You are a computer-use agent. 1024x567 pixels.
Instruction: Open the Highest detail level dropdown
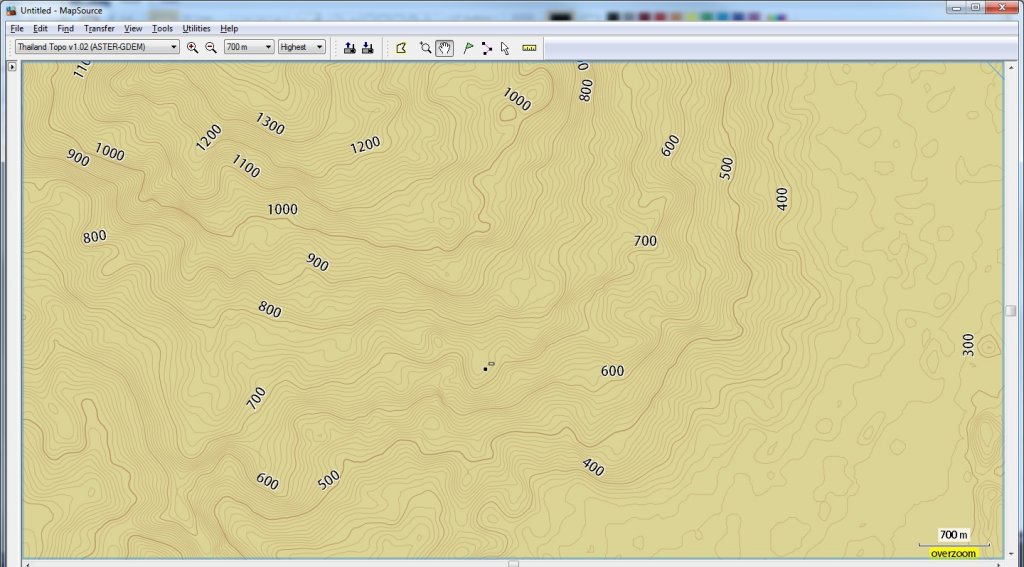[302, 47]
